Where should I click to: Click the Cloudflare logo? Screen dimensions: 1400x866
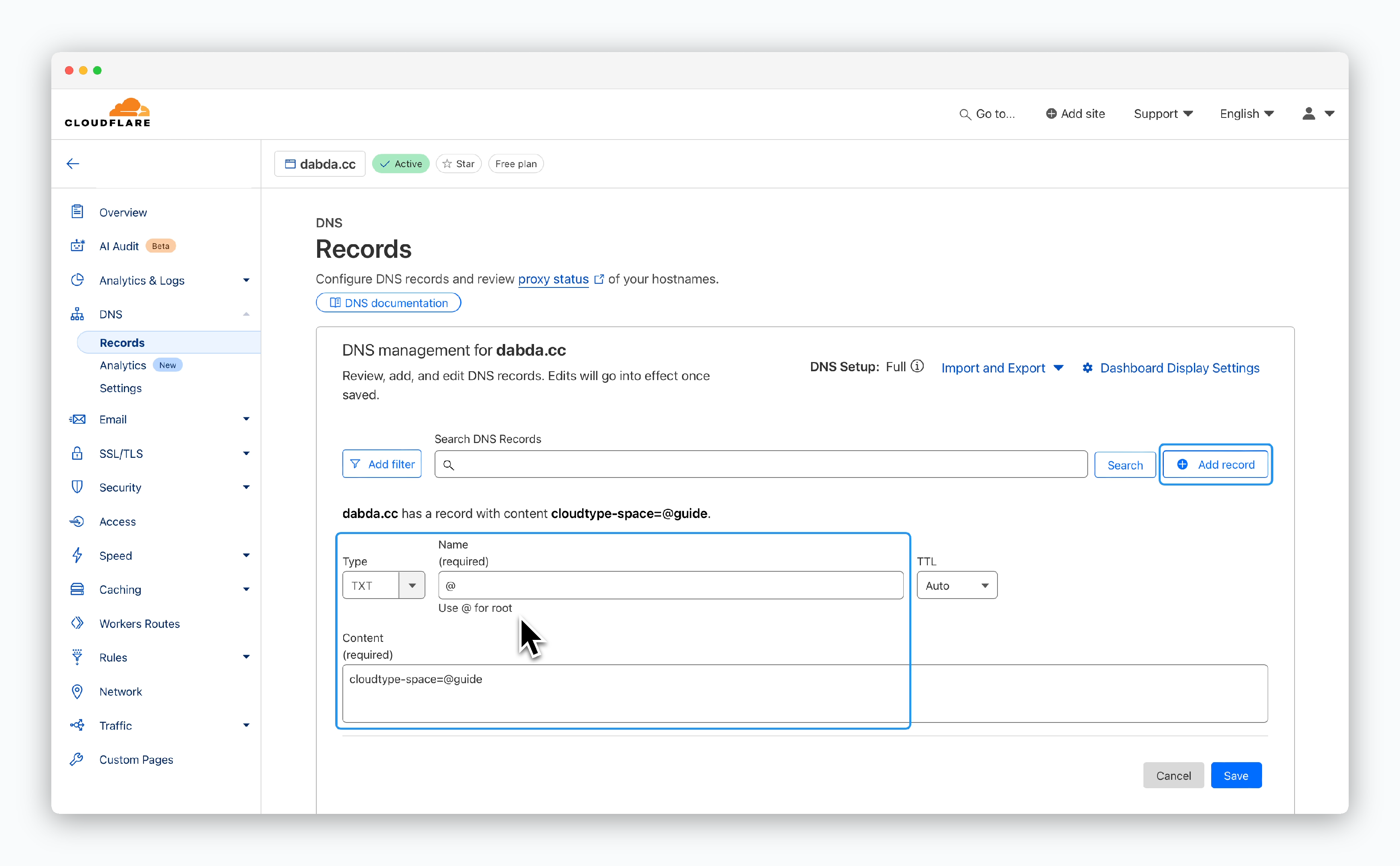[108, 112]
